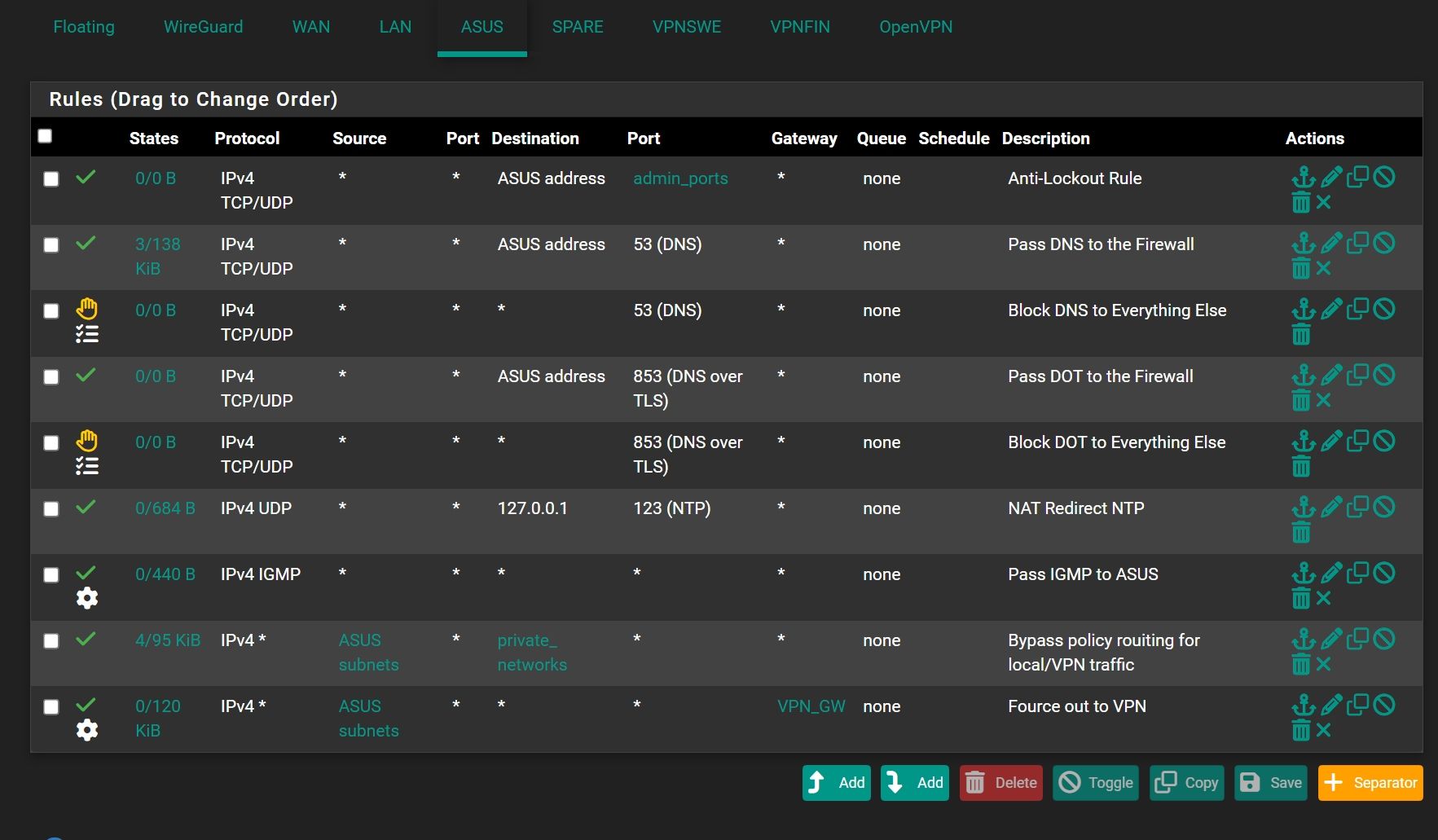
Task: Delete the NAT Redirect NTP rule
Action: 1301,532
